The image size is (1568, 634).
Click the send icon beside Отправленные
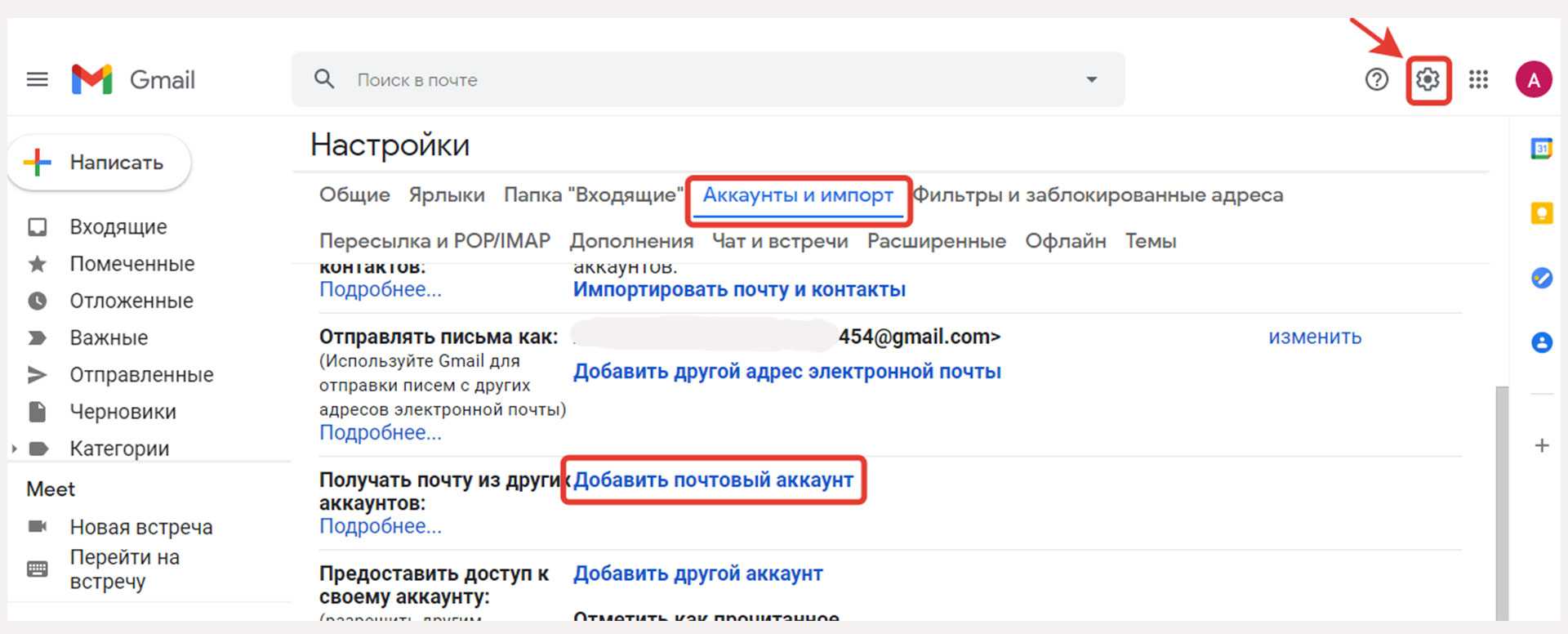point(37,374)
